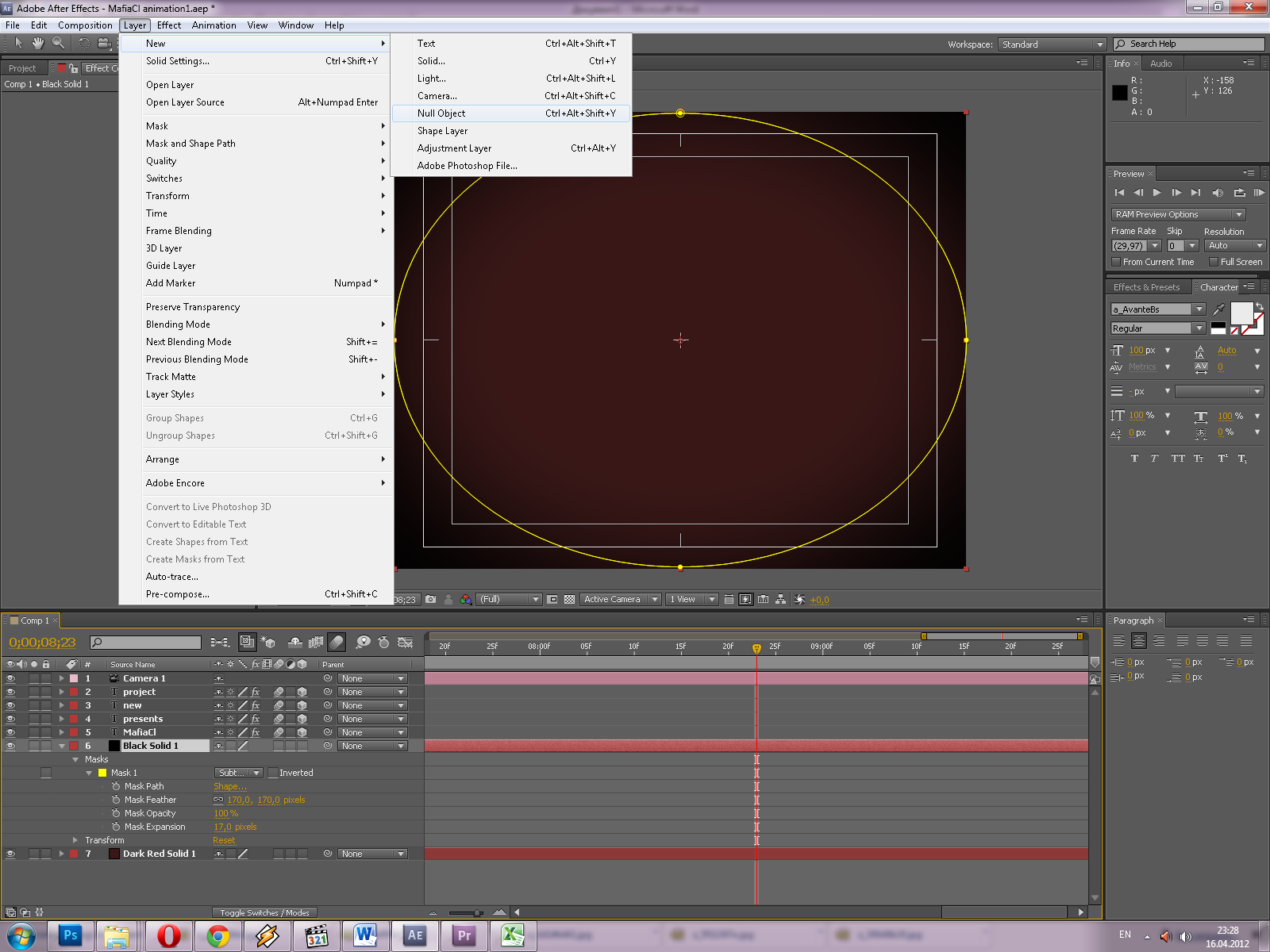Screen dimensions: 1270x952
Task: Enable Full Screen checkbox
Action: [1213, 262]
